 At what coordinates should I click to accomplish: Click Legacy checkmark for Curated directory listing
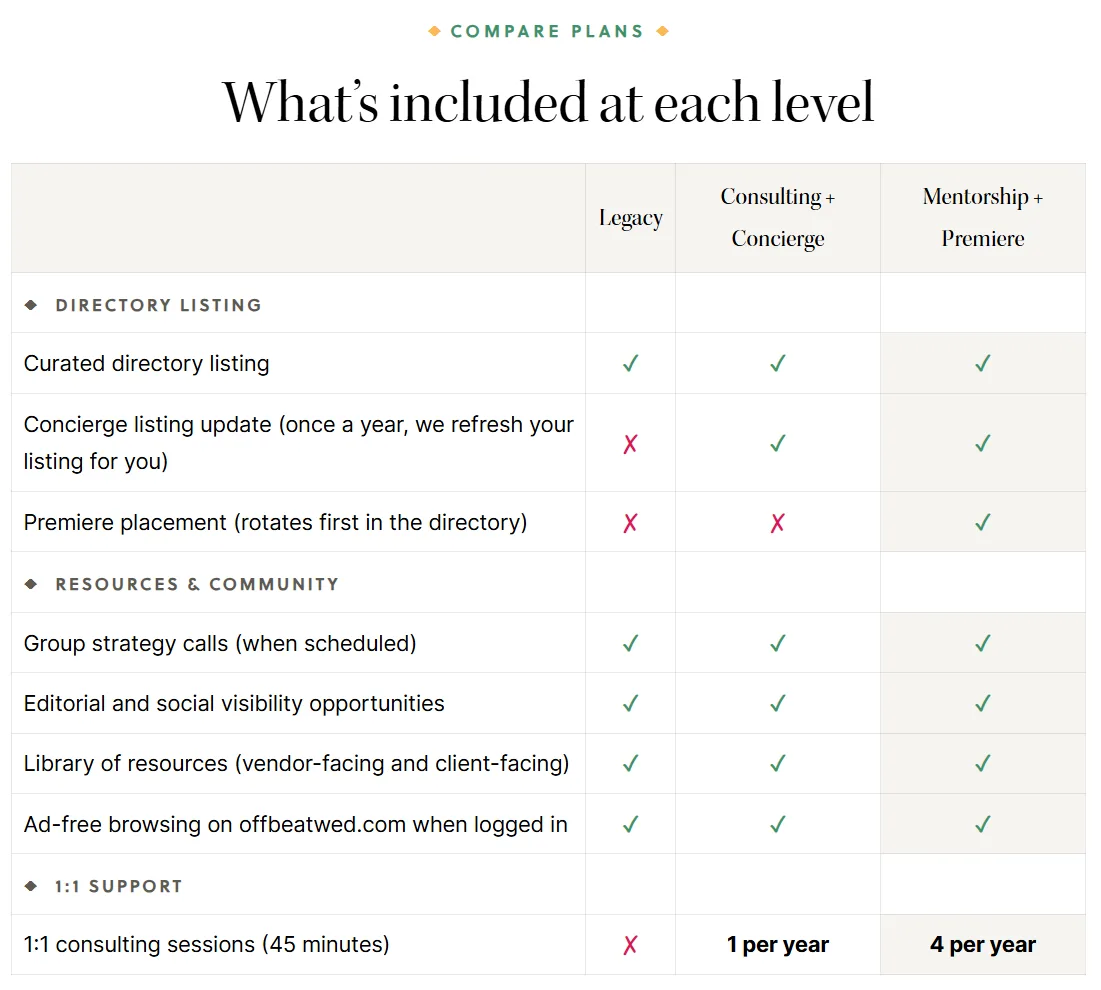(x=631, y=364)
